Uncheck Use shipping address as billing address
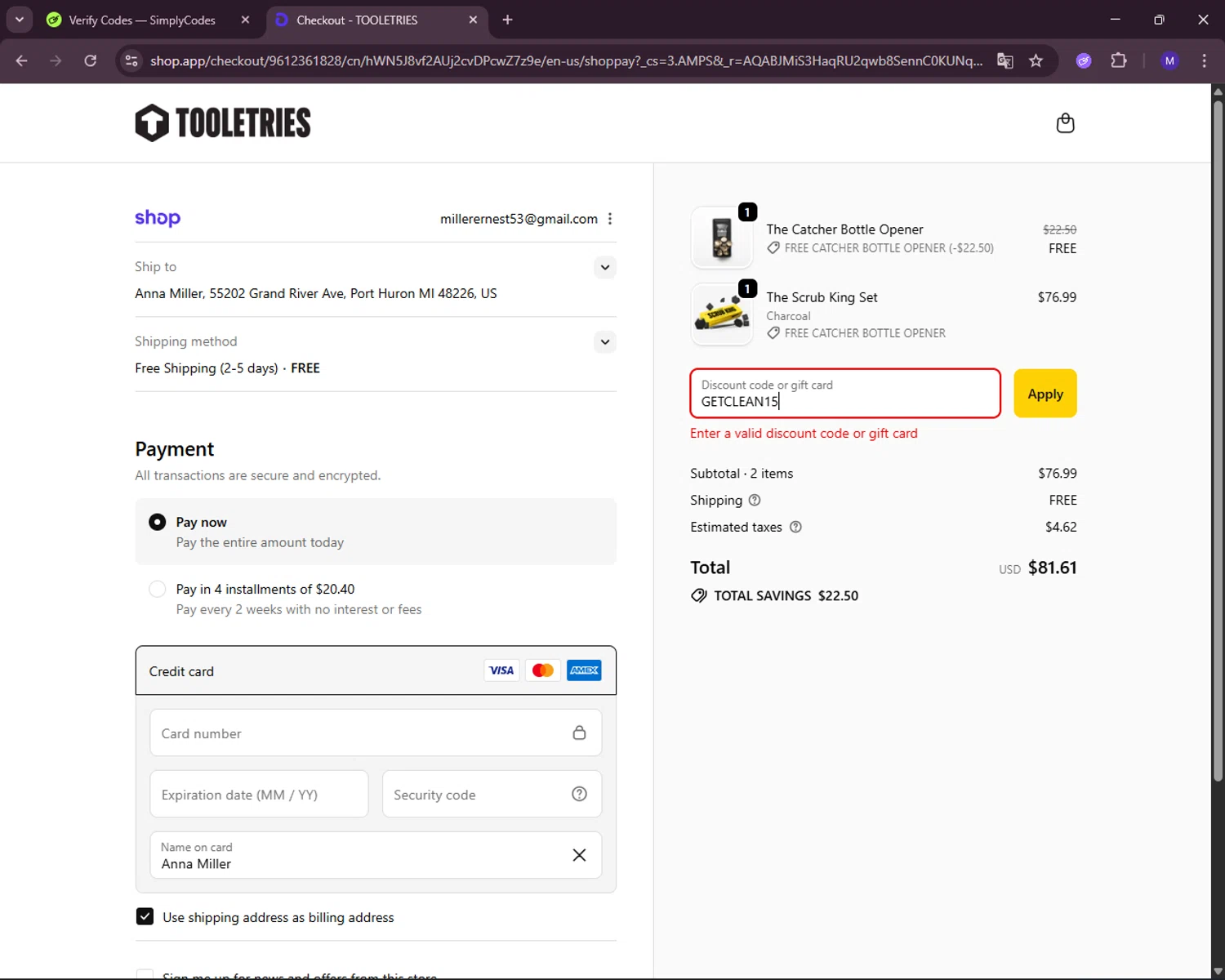Viewport: 1225px width, 980px height. [145, 916]
